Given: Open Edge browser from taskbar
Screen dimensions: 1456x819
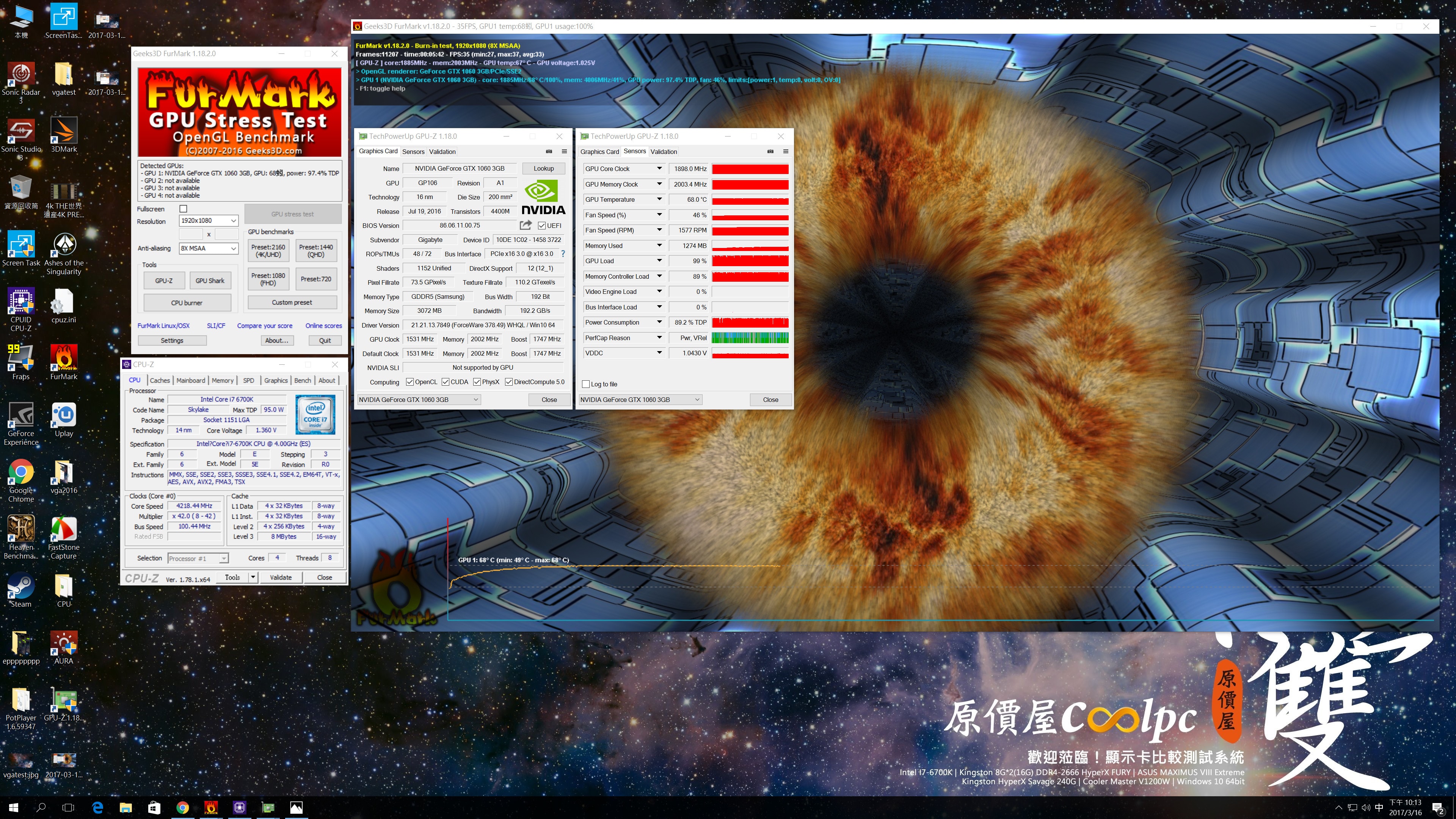Looking at the screenshot, I should click(97, 808).
